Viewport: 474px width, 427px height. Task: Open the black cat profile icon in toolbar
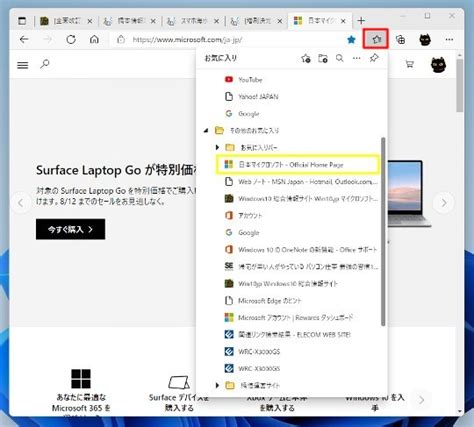coord(425,40)
